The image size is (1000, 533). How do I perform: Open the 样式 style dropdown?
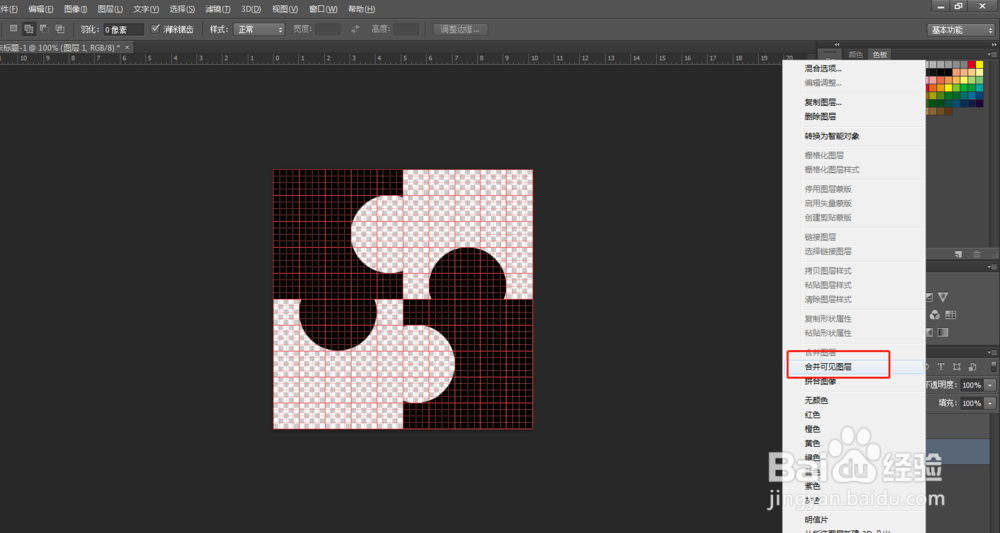point(259,29)
